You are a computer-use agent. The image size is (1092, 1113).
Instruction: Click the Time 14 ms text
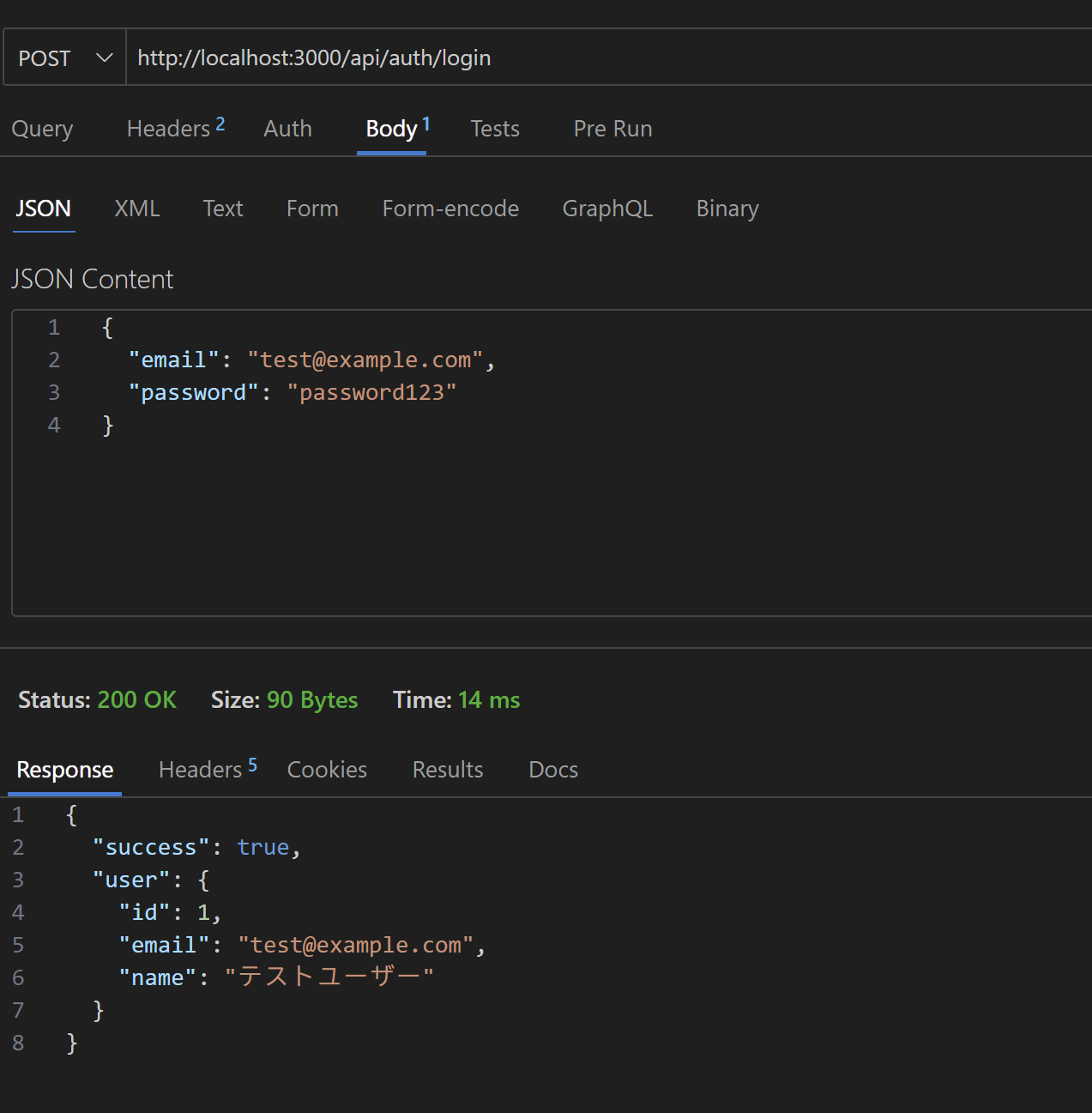456,700
